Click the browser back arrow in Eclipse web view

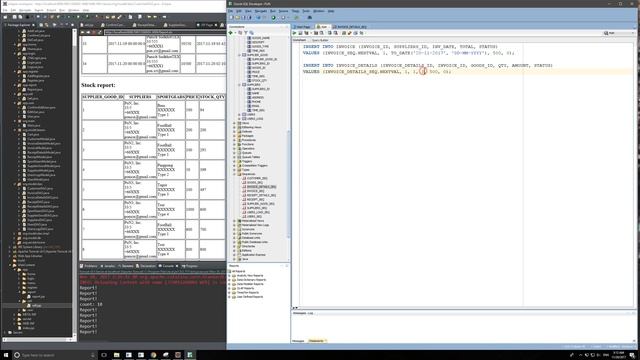82,32
